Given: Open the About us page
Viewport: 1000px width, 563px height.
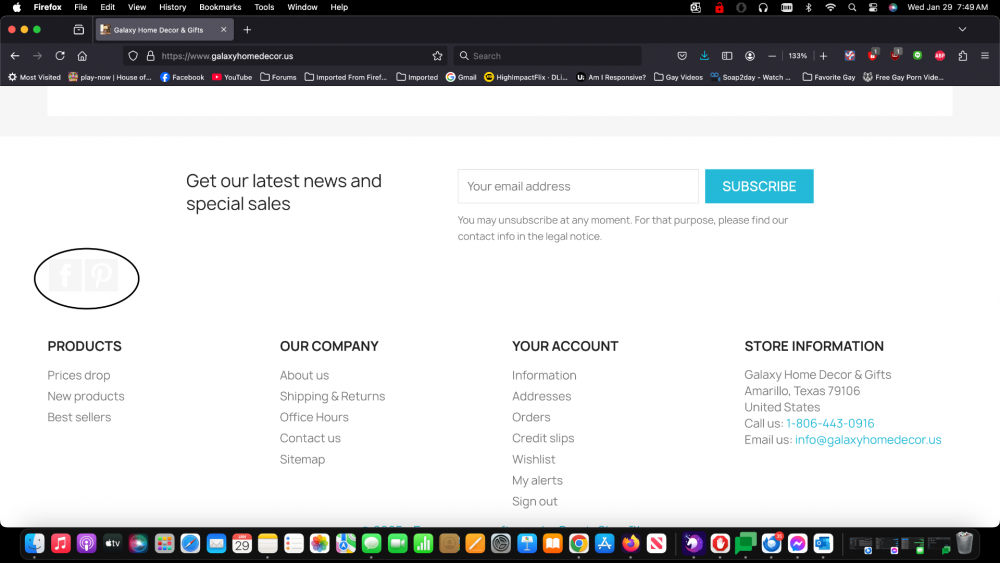Looking at the screenshot, I should [x=304, y=375].
